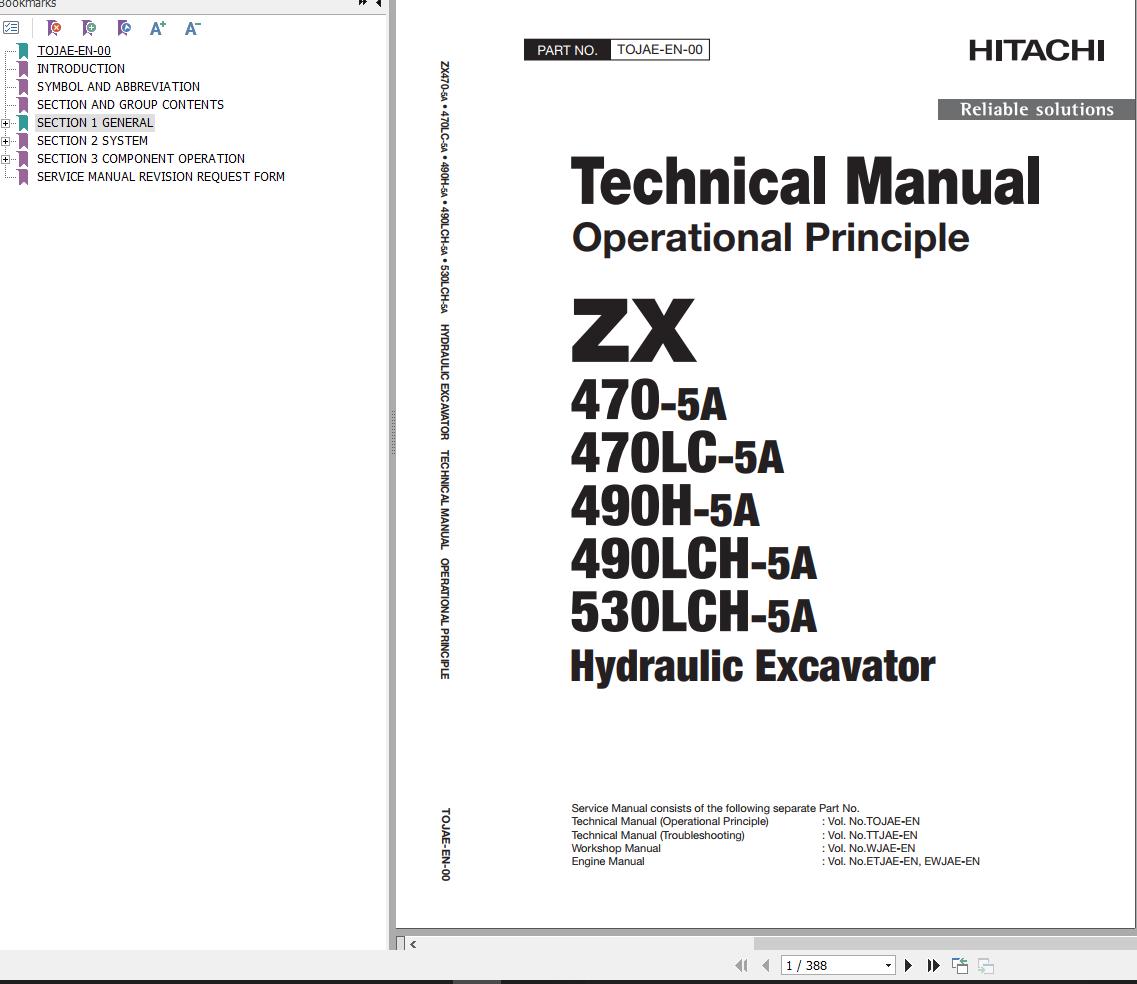This screenshot has height=984, width=1137.
Task: Increase bookmark text size with A+
Action: click(157, 28)
